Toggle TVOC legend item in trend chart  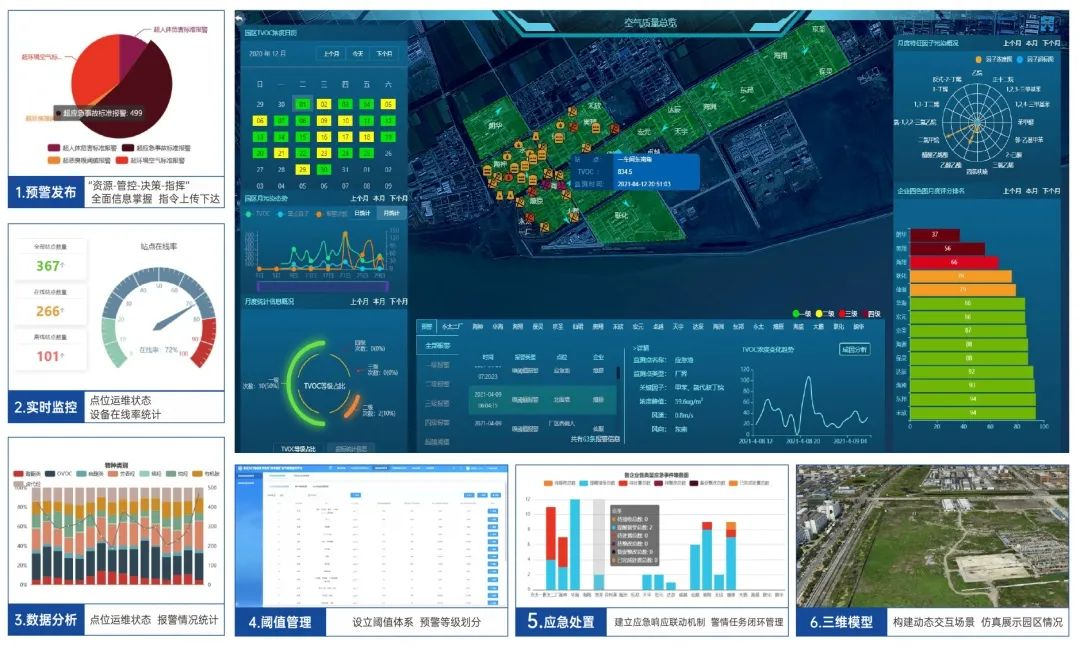(258, 214)
